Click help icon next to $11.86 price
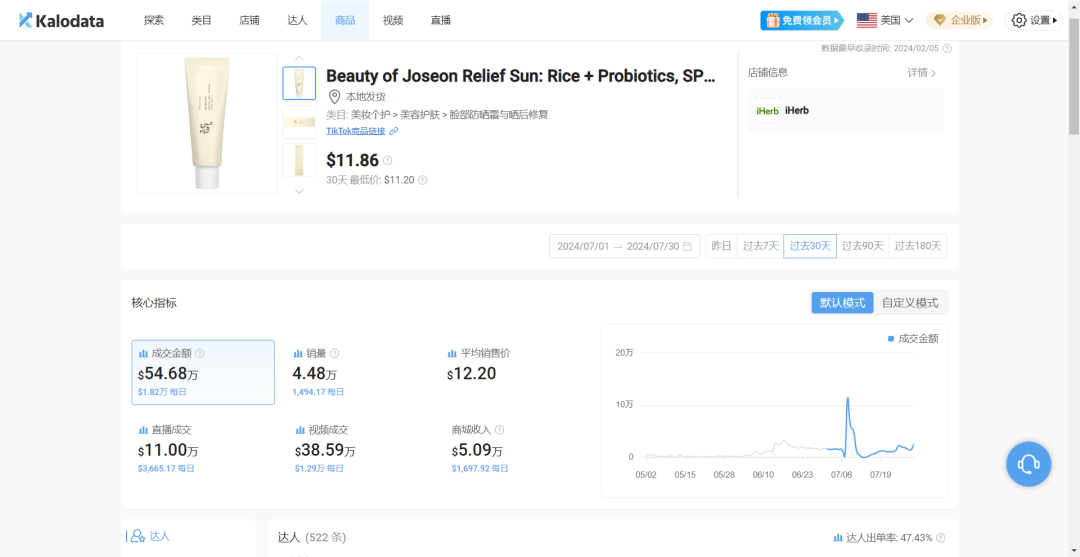 point(387,160)
